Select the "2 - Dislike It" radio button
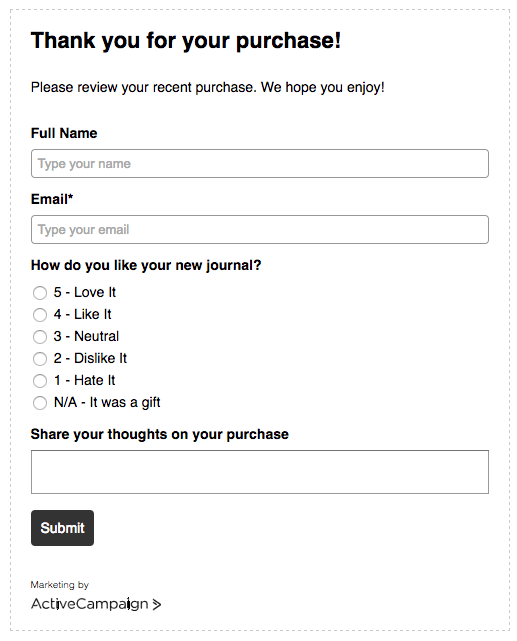The image size is (517, 641). [40, 359]
